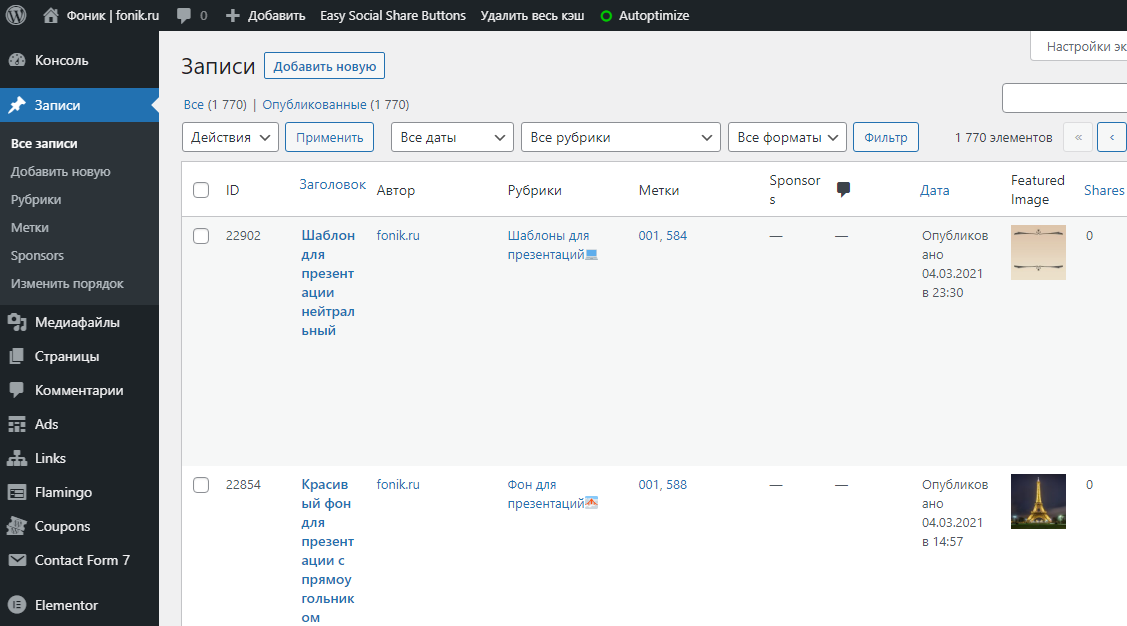Click the search posts input field

tap(1064, 98)
